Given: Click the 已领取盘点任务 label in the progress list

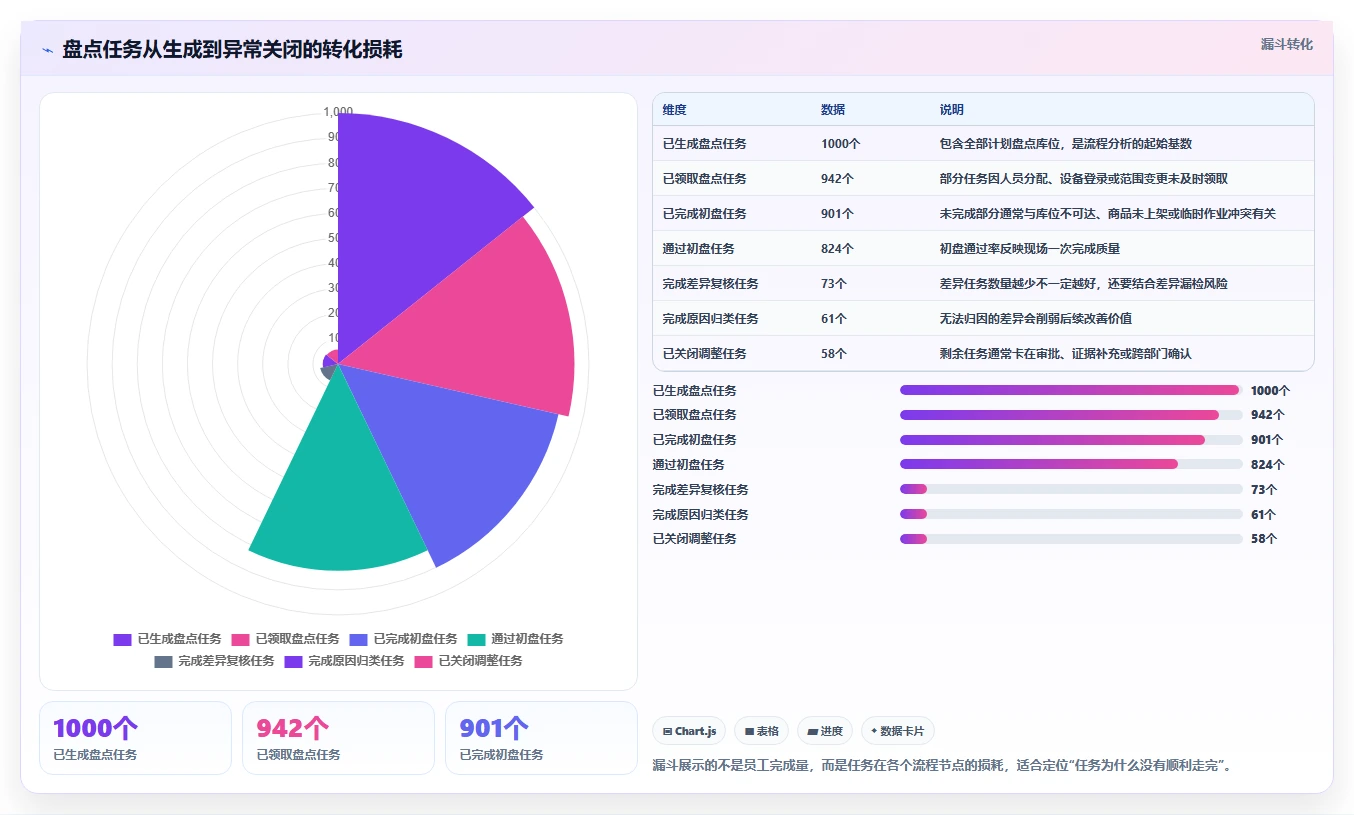Looking at the screenshot, I should point(695,415).
